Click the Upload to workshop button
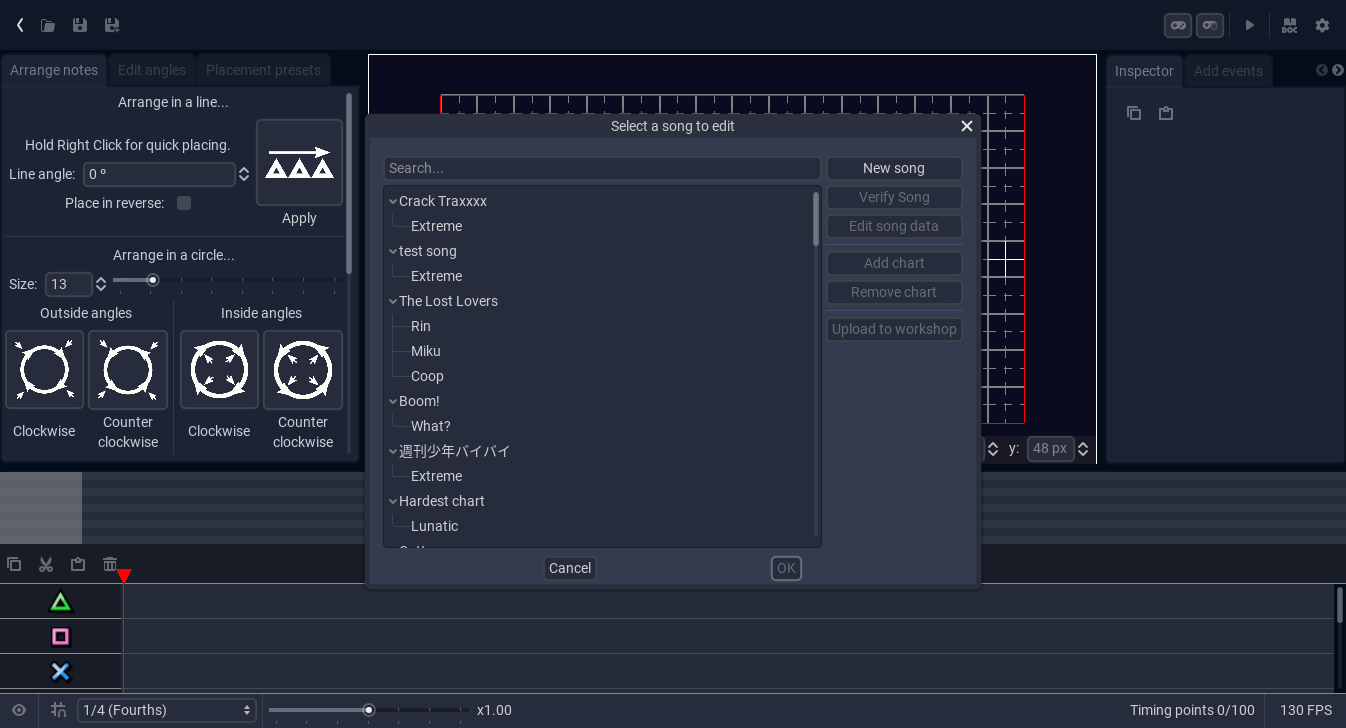This screenshot has height=728, width=1346. tap(894, 329)
